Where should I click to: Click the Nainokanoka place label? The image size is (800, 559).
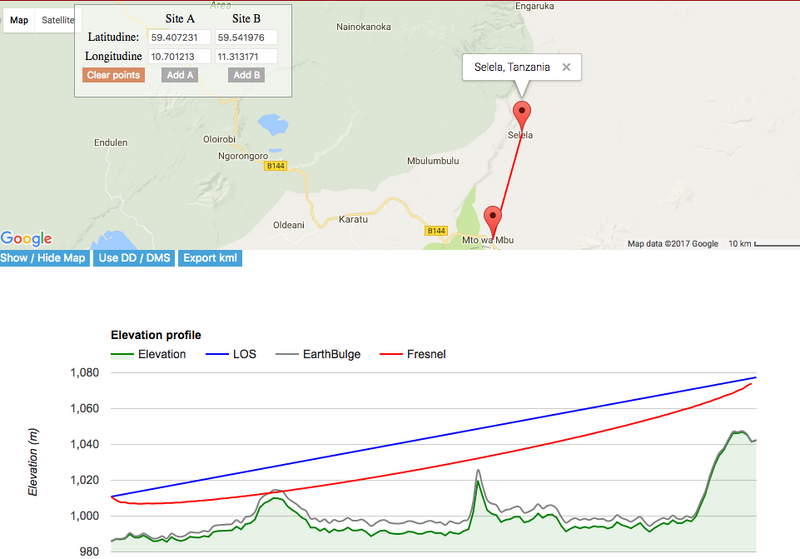coord(363,27)
